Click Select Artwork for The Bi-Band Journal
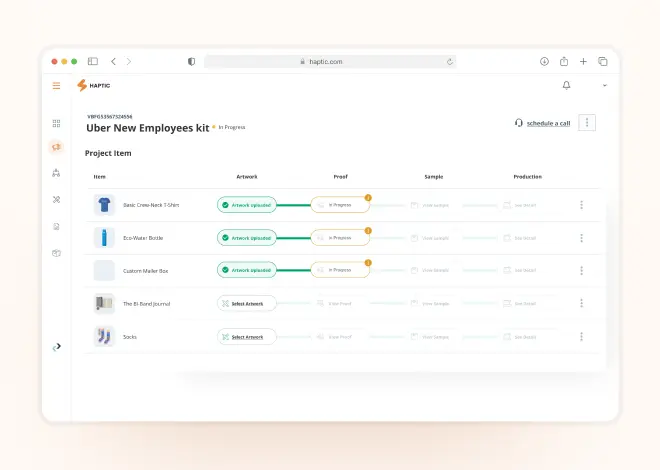 [247, 303]
